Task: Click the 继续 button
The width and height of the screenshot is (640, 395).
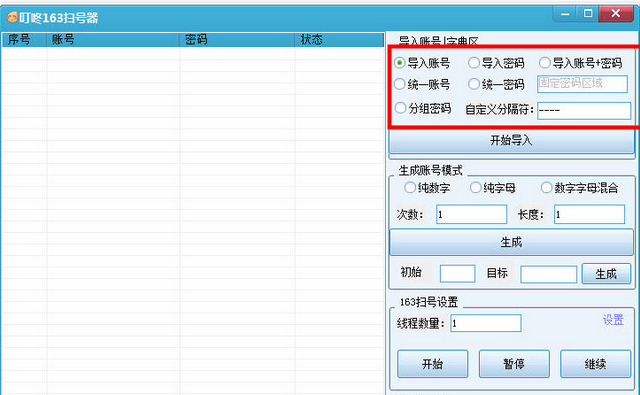Action: [x=595, y=364]
